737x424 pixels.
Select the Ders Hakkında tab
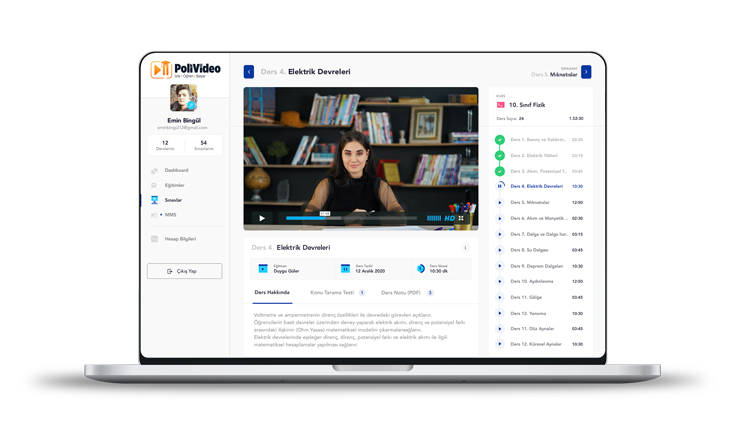272,293
